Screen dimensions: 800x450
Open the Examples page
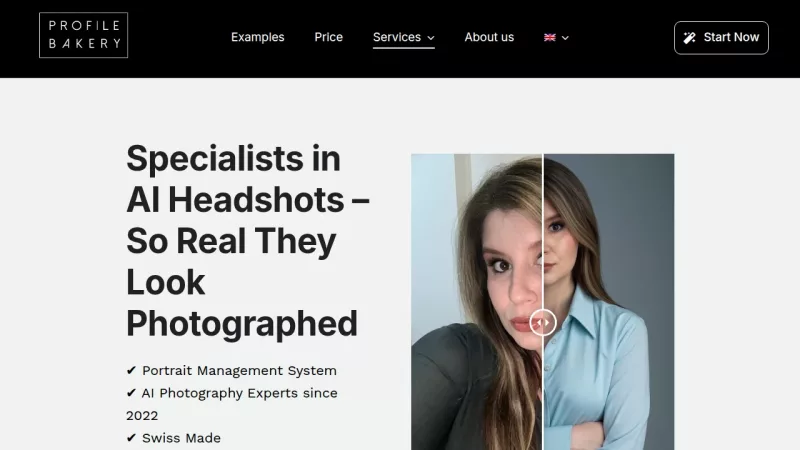pos(257,37)
